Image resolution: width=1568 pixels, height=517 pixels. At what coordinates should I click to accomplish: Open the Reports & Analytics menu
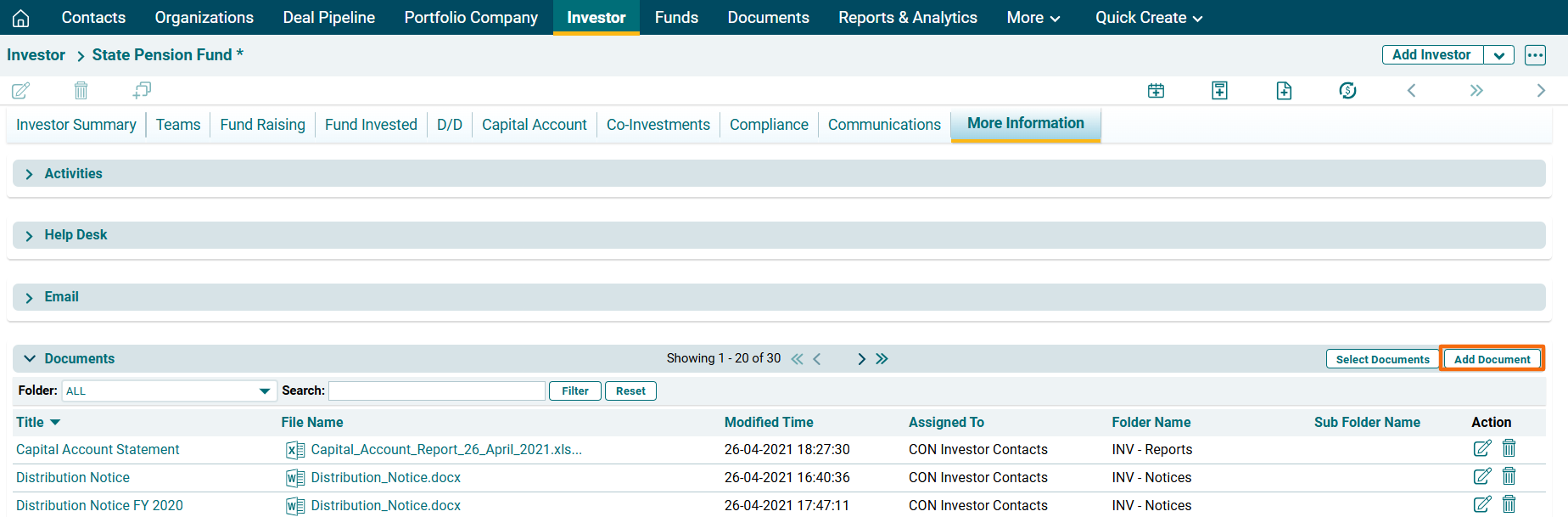(907, 18)
